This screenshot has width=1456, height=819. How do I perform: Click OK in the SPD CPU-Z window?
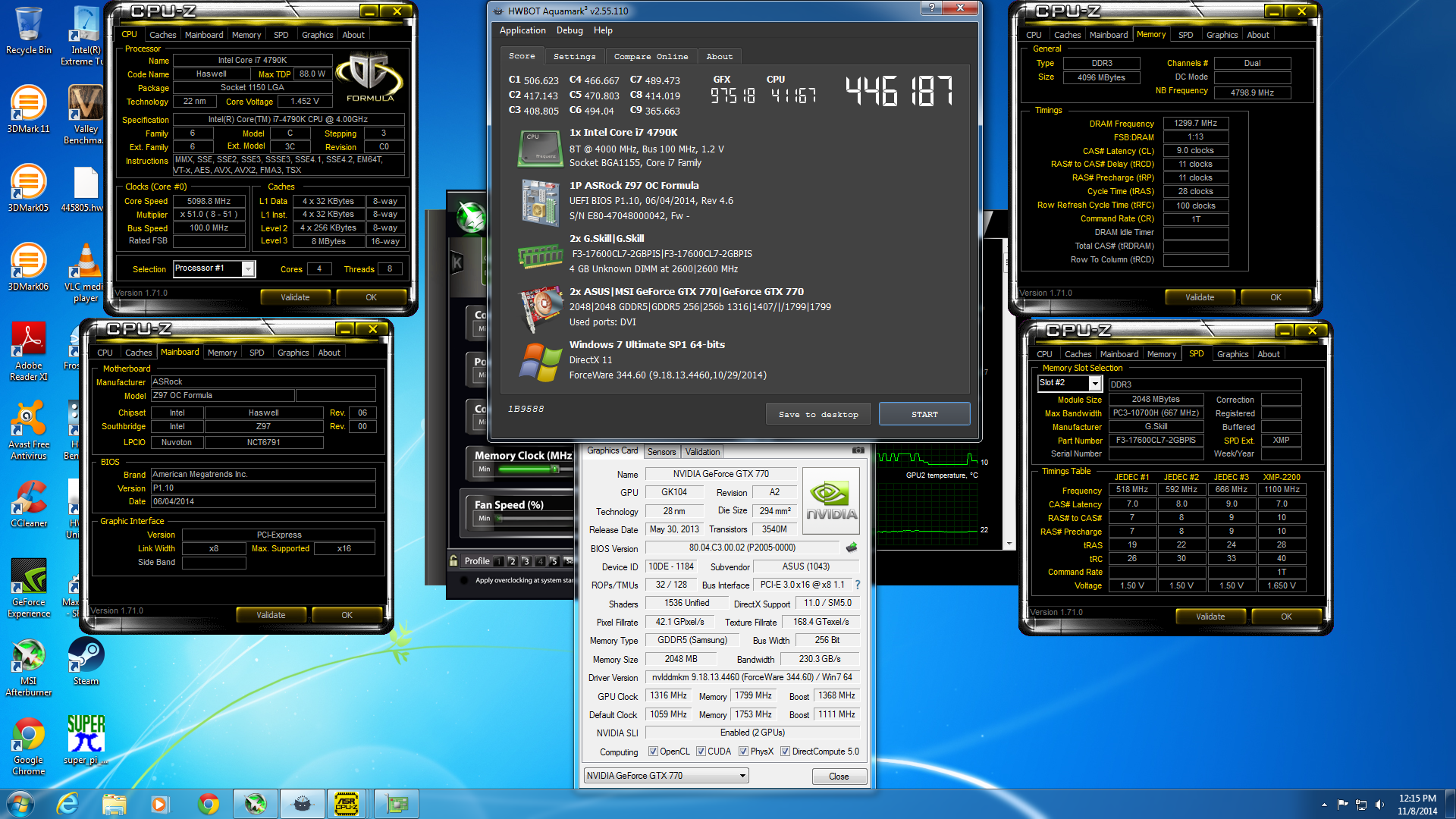(x=1286, y=617)
